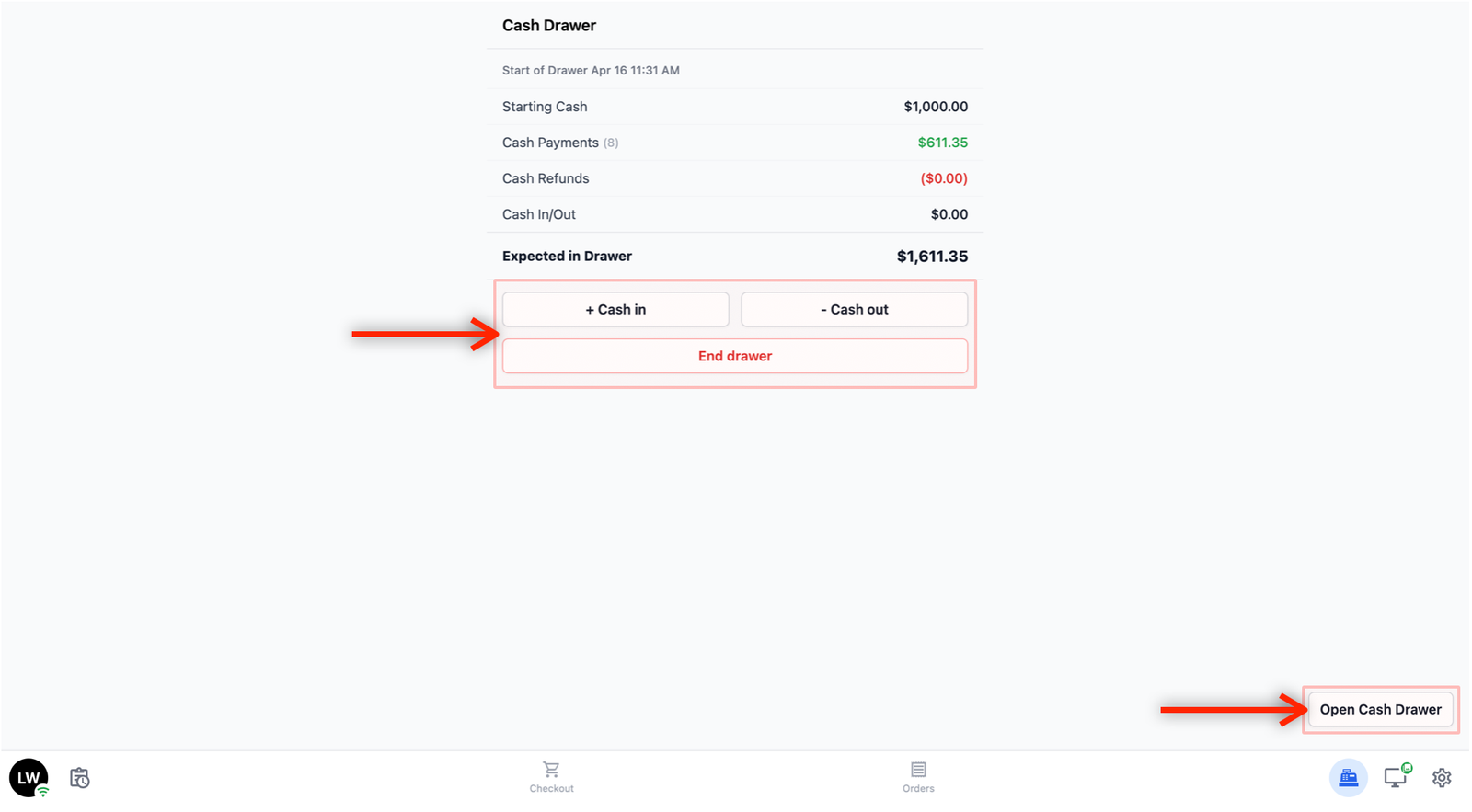Open the clipboard clock timesheet icon
This screenshot has height=812, width=1472.
(x=80, y=778)
